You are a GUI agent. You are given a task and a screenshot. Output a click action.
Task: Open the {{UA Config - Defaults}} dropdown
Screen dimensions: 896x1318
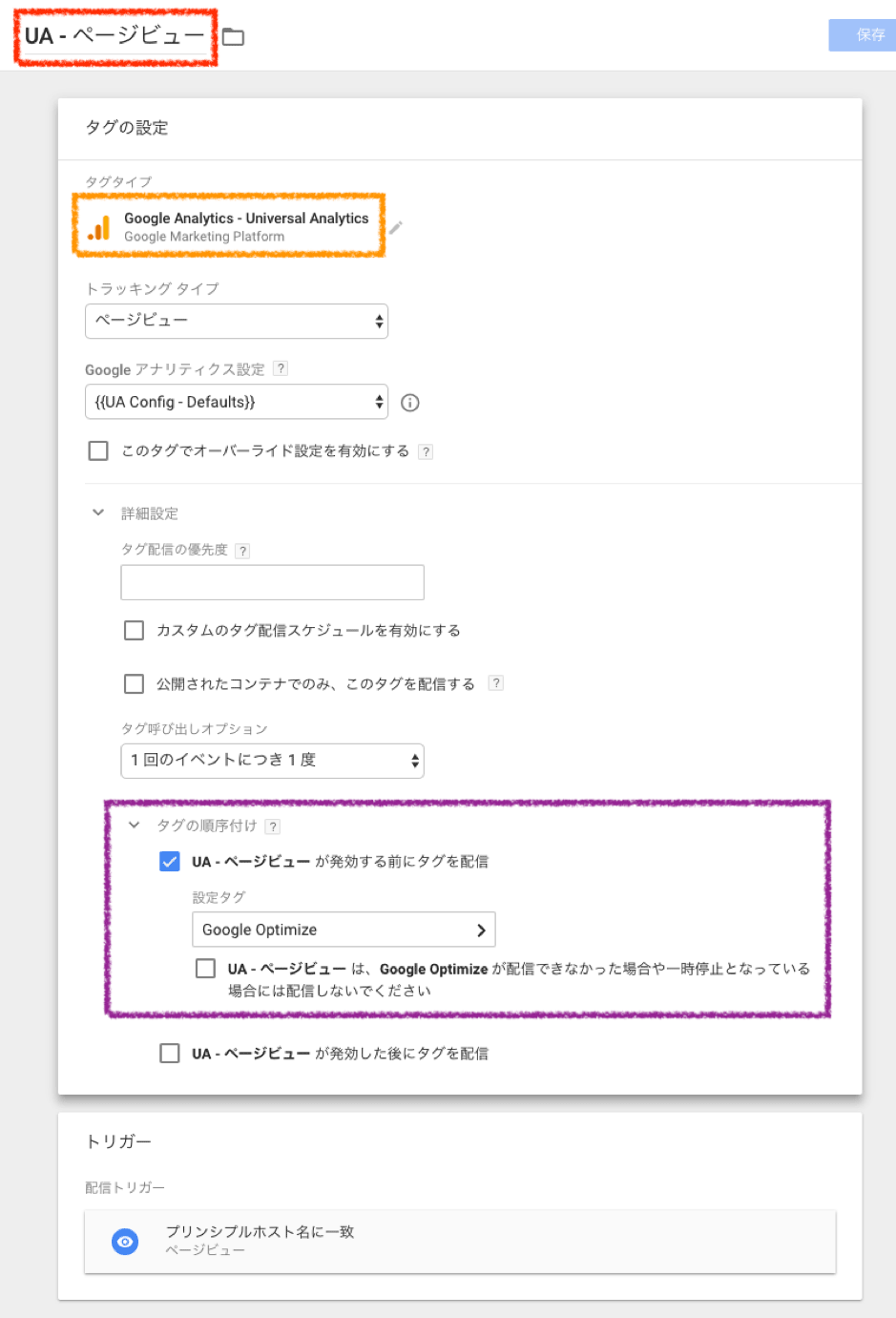237,402
